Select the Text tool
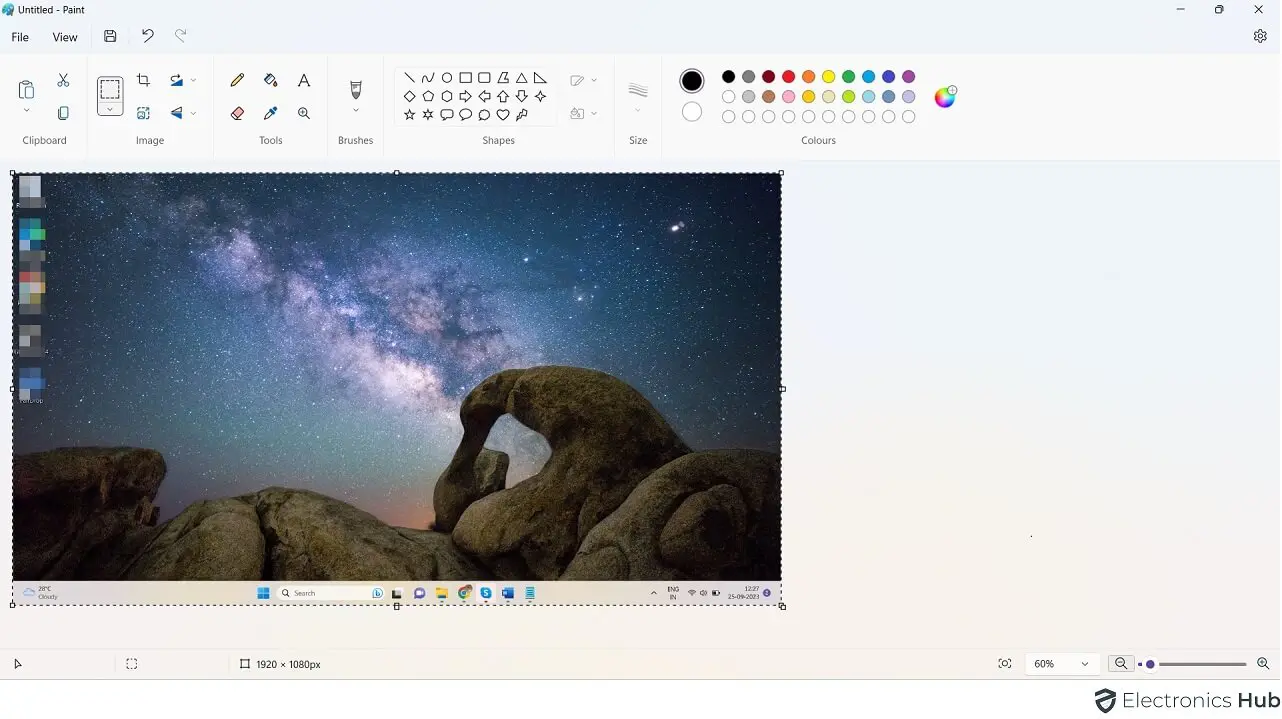 coord(304,80)
